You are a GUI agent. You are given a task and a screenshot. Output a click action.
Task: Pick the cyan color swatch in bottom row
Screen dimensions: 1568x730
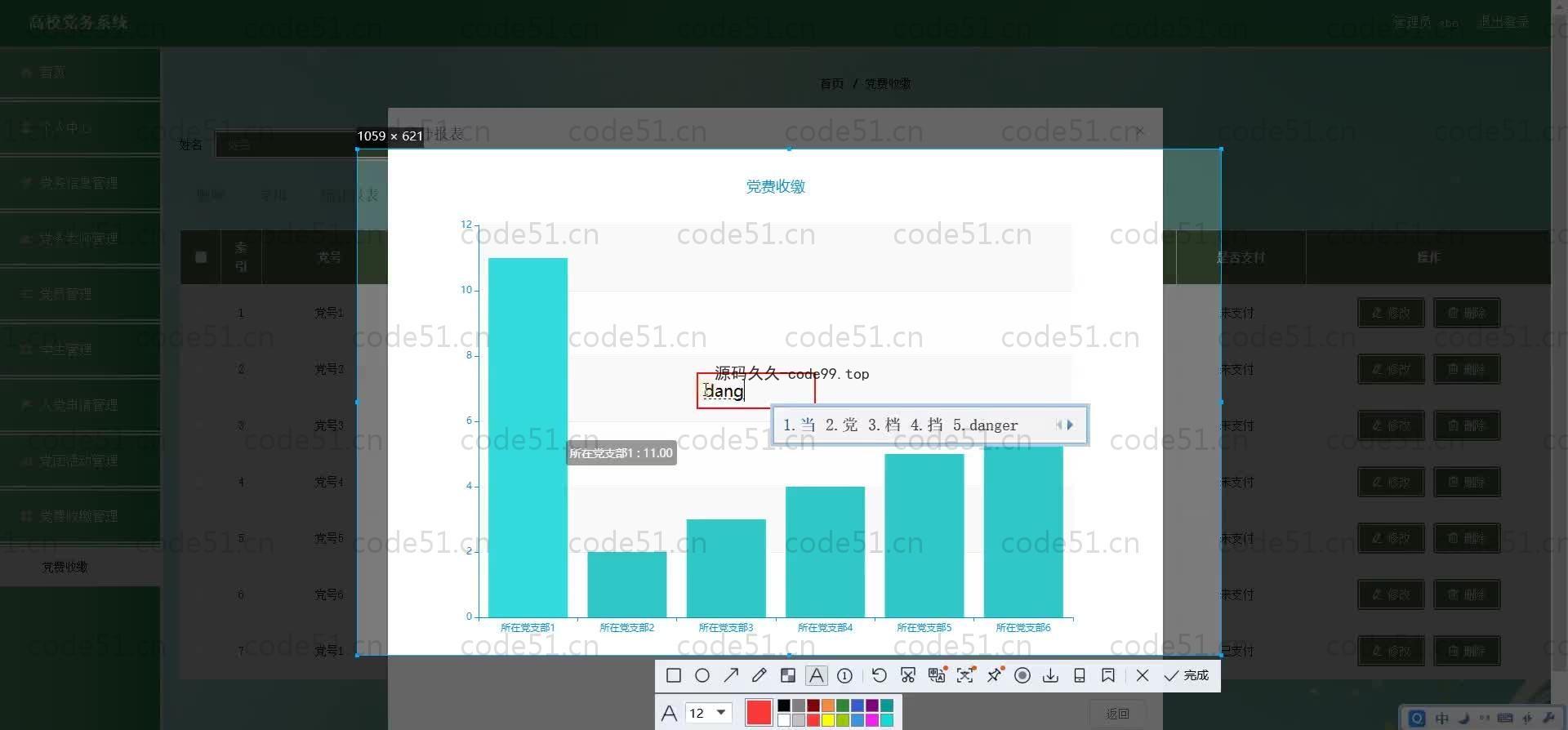pos(887,720)
